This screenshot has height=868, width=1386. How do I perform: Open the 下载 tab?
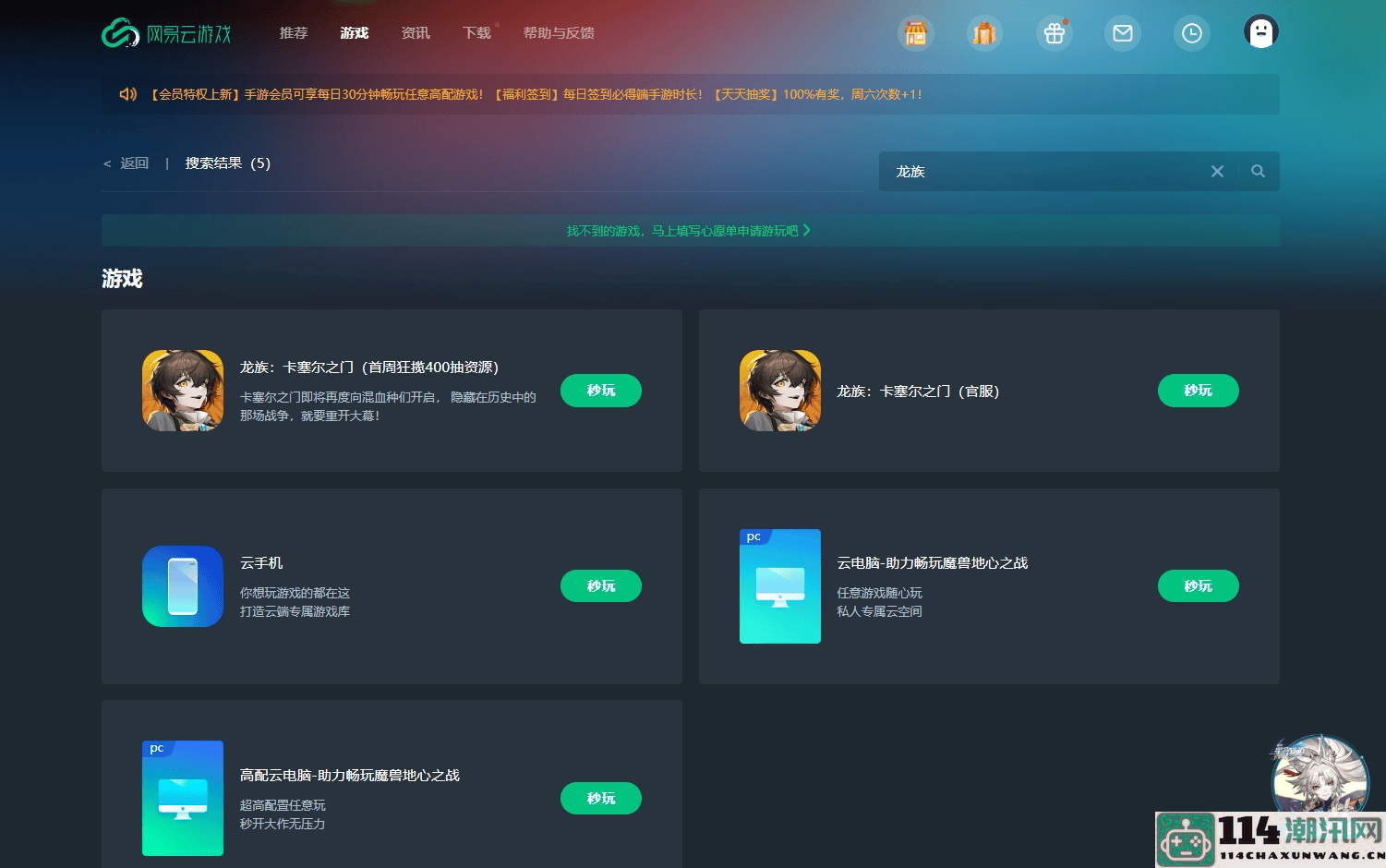[476, 33]
